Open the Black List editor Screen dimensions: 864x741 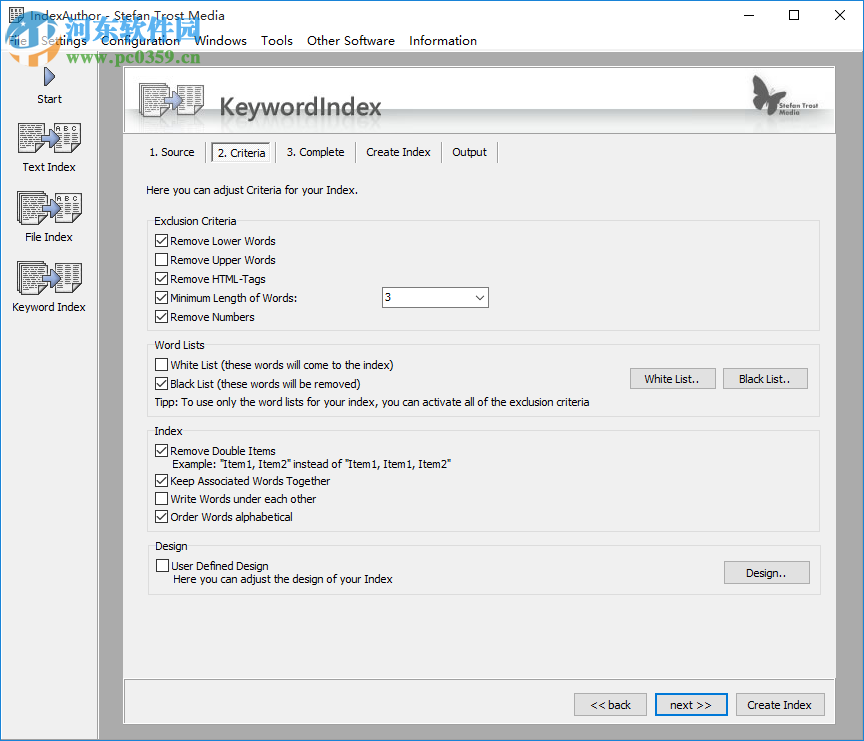tap(765, 378)
